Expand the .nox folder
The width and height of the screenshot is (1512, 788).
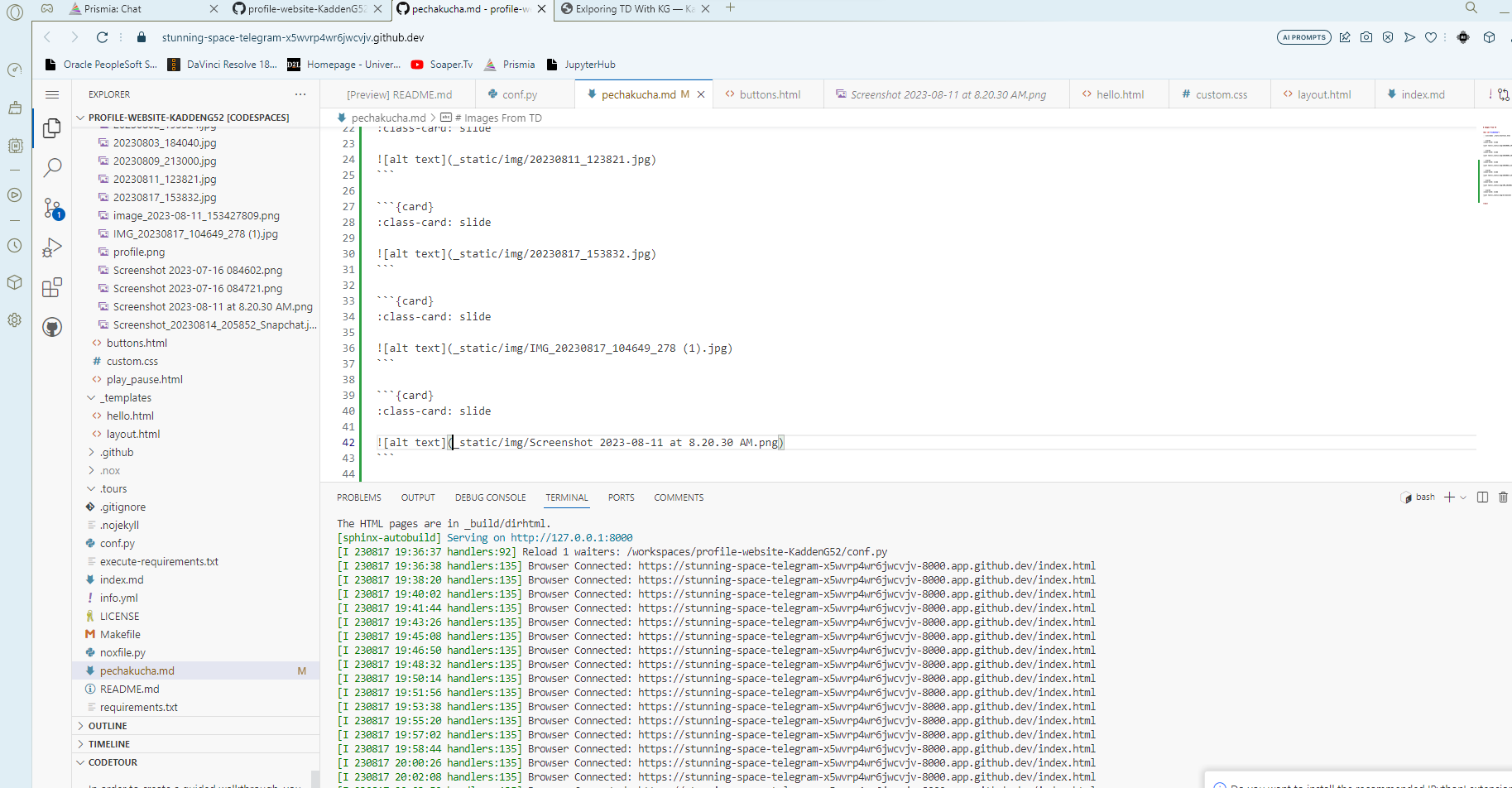[x=110, y=470]
